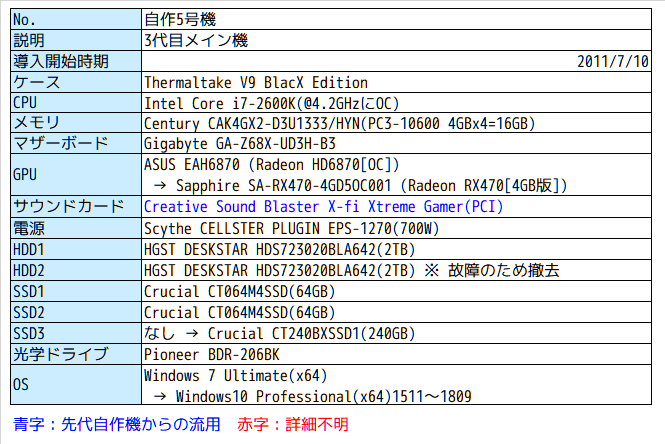665x444 pixels.
Task: Click the 'ケース' row label
Action: pyautogui.click(x=76, y=82)
